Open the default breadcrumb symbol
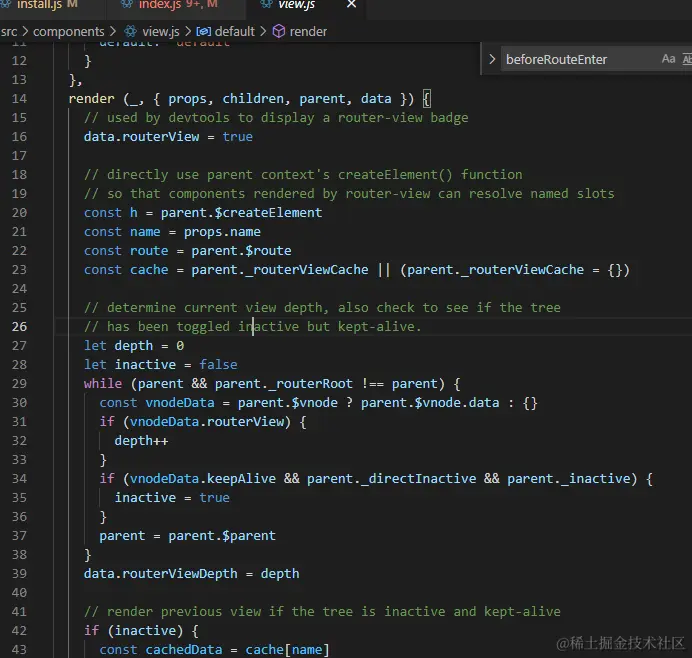The width and height of the screenshot is (692, 658). 235,32
